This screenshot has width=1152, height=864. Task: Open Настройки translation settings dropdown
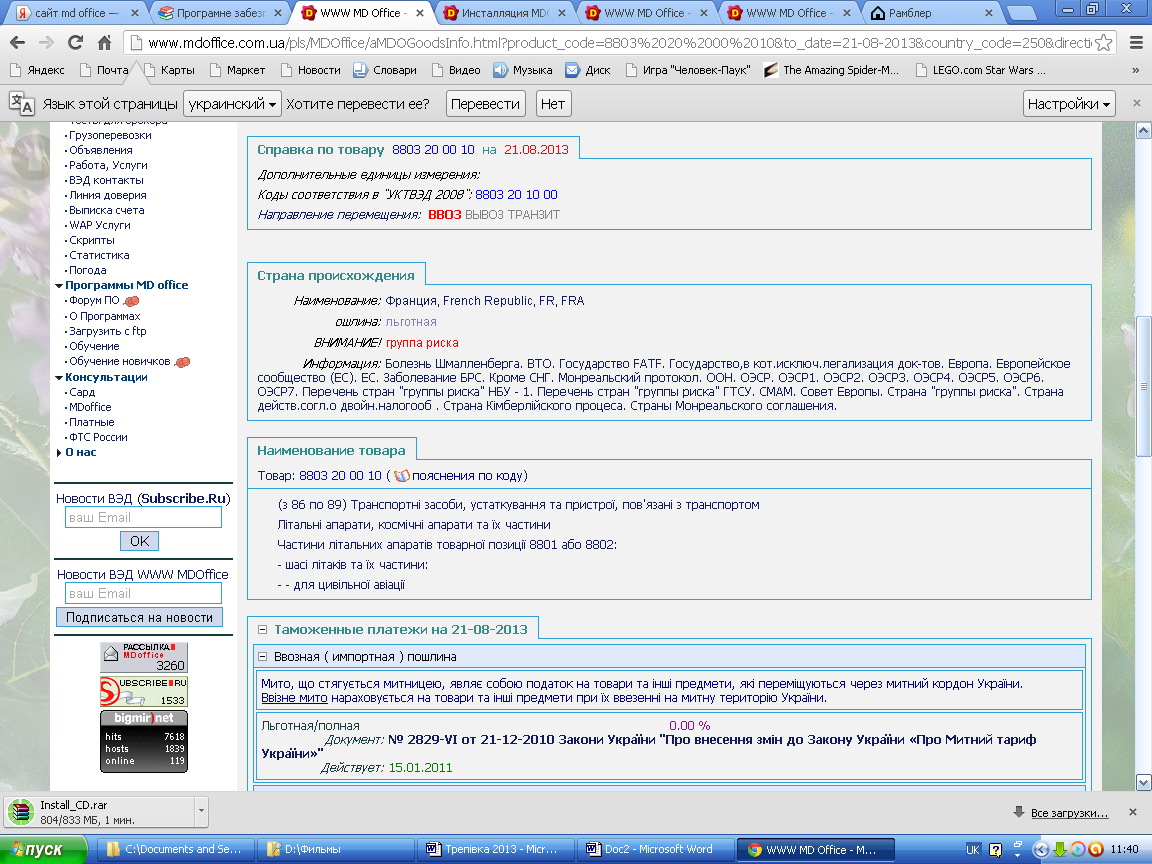pos(1069,104)
